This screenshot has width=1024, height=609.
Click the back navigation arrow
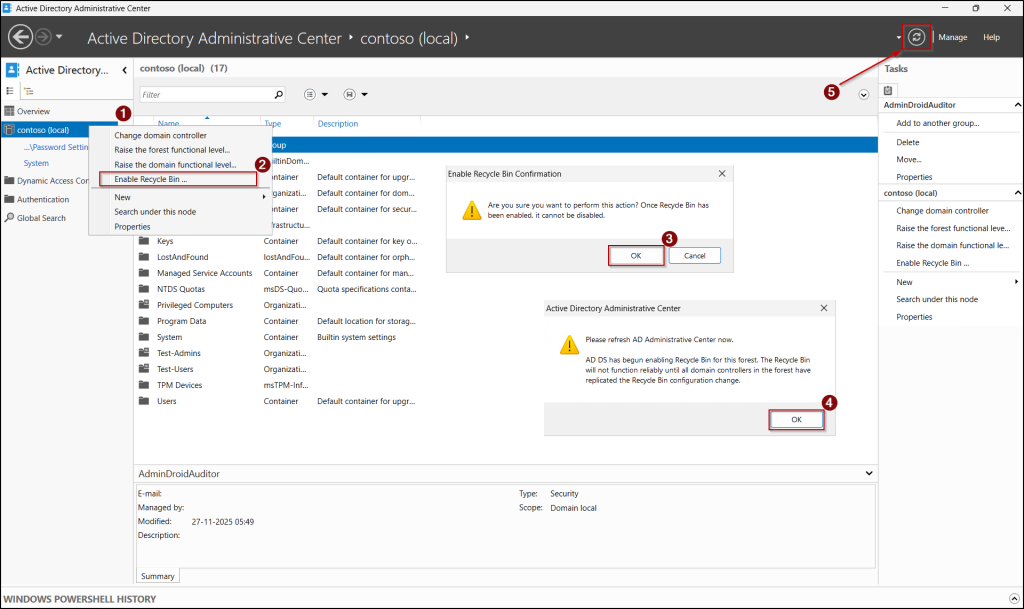point(20,38)
